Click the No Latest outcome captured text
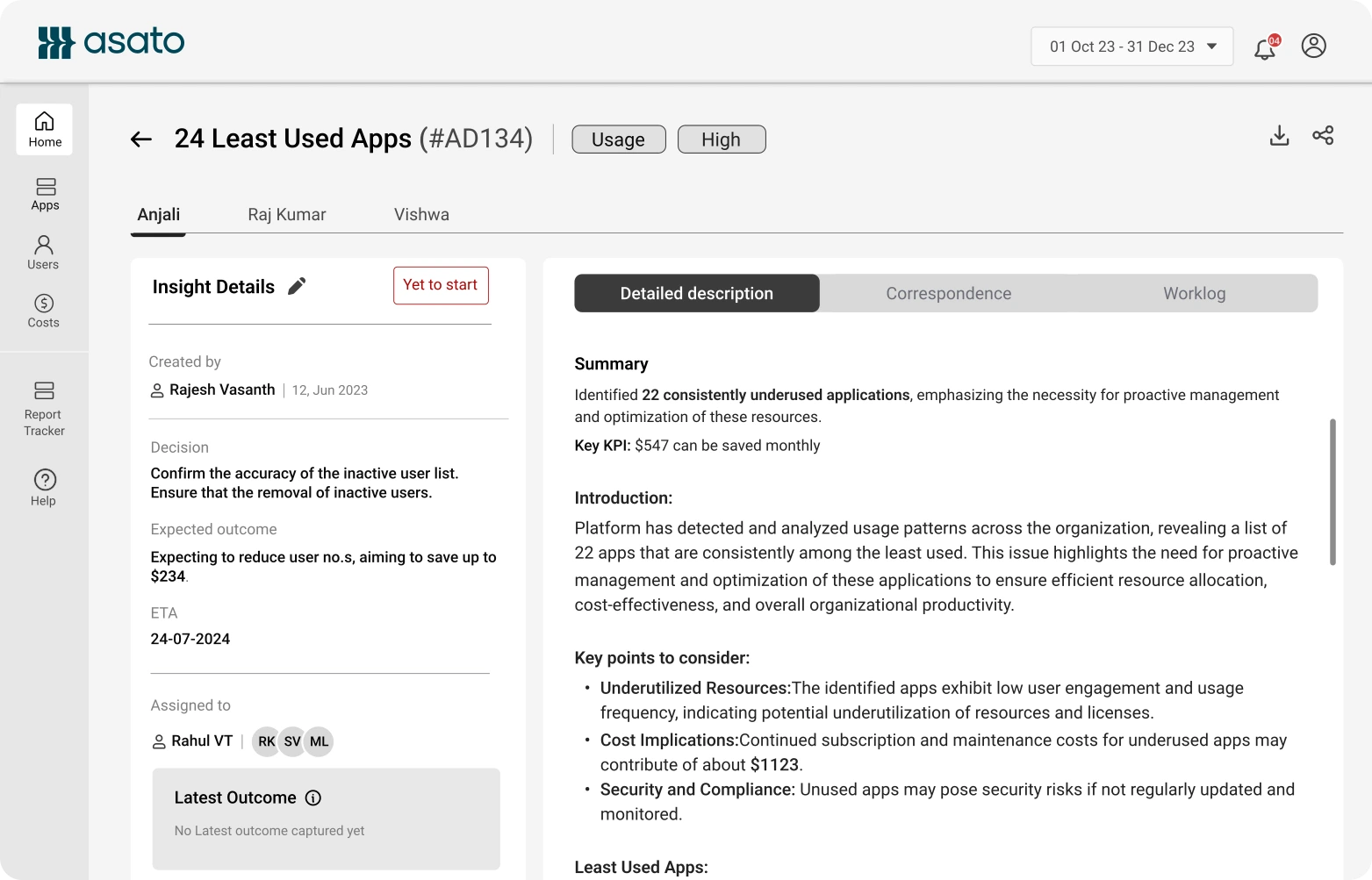This screenshot has width=1372, height=880. 269,831
